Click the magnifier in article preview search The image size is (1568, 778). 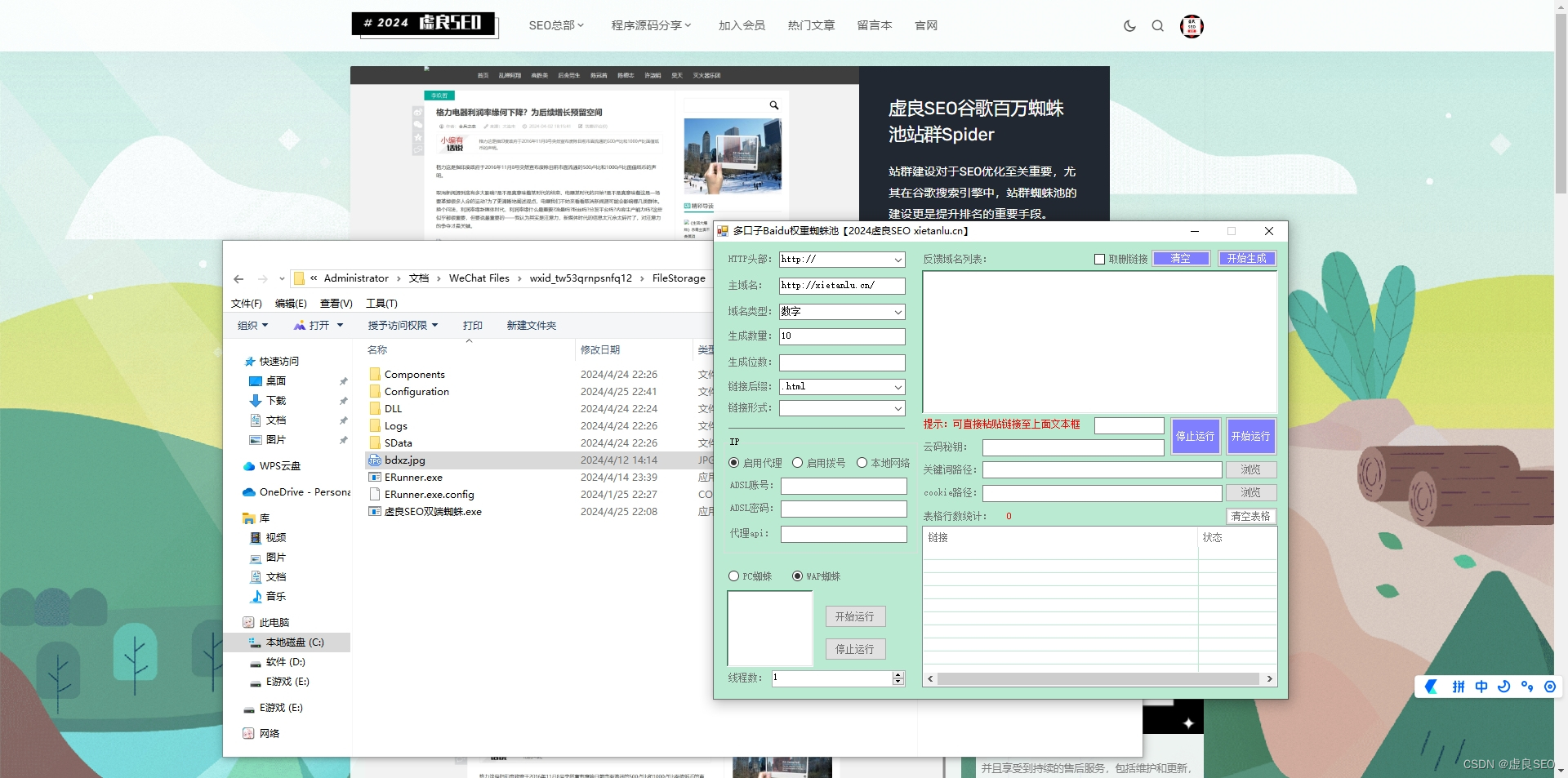pos(773,105)
